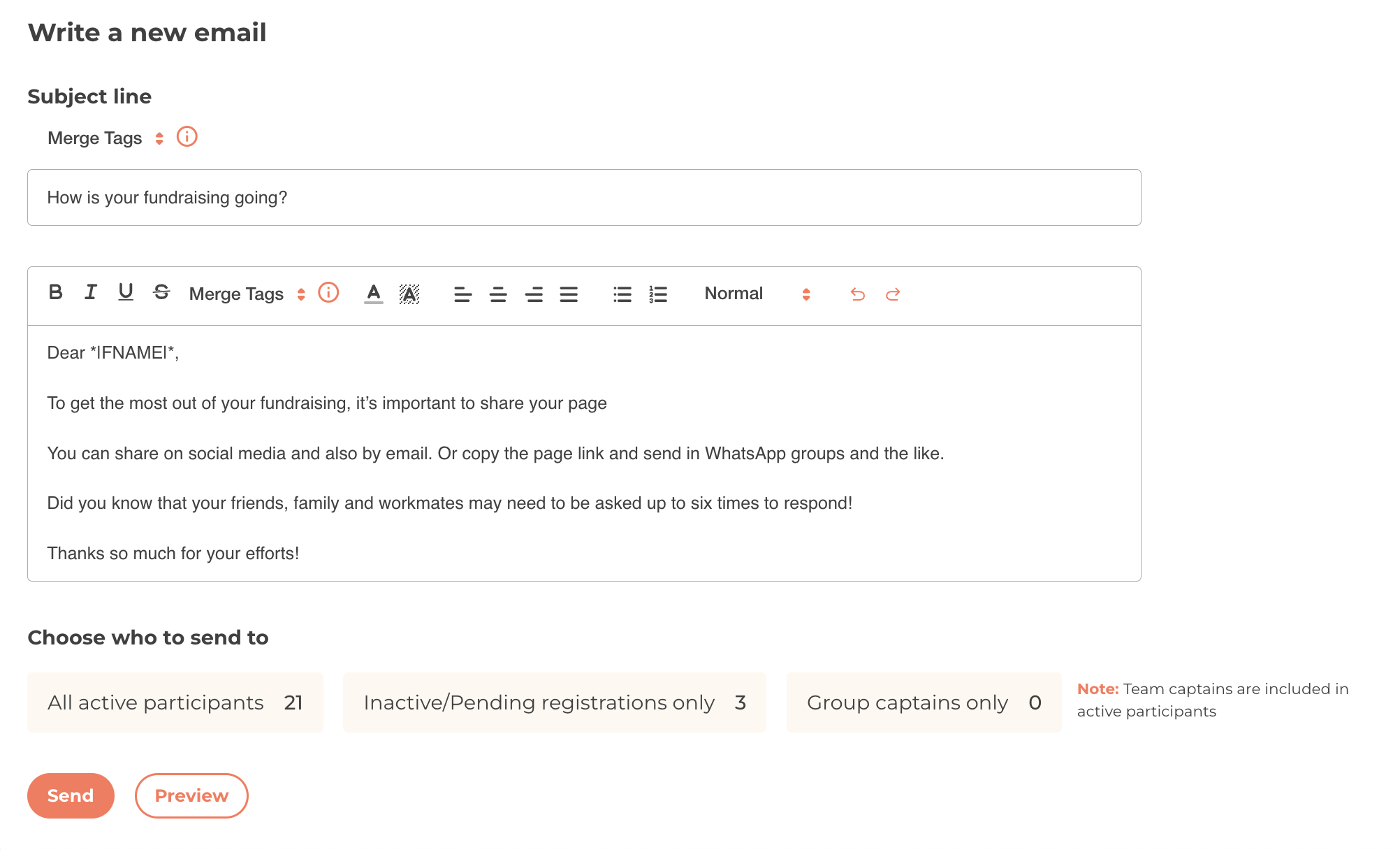The image size is (1400, 850).
Task: Apply strikethrough formatting
Action: pyautogui.click(x=161, y=293)
